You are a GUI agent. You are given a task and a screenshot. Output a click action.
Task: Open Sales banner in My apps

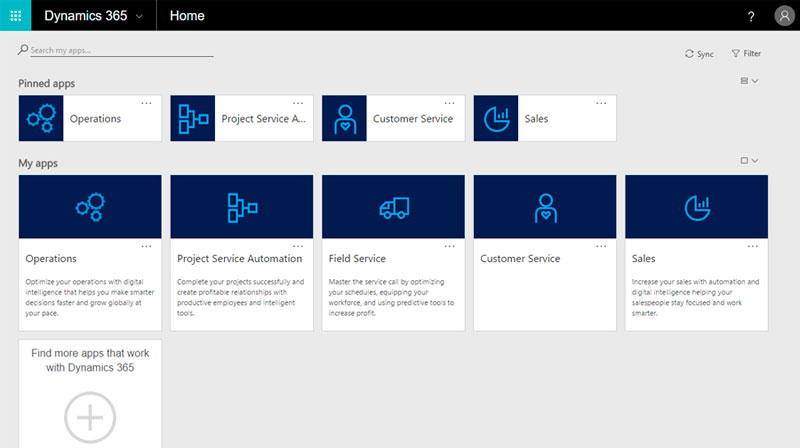point(696,207)
